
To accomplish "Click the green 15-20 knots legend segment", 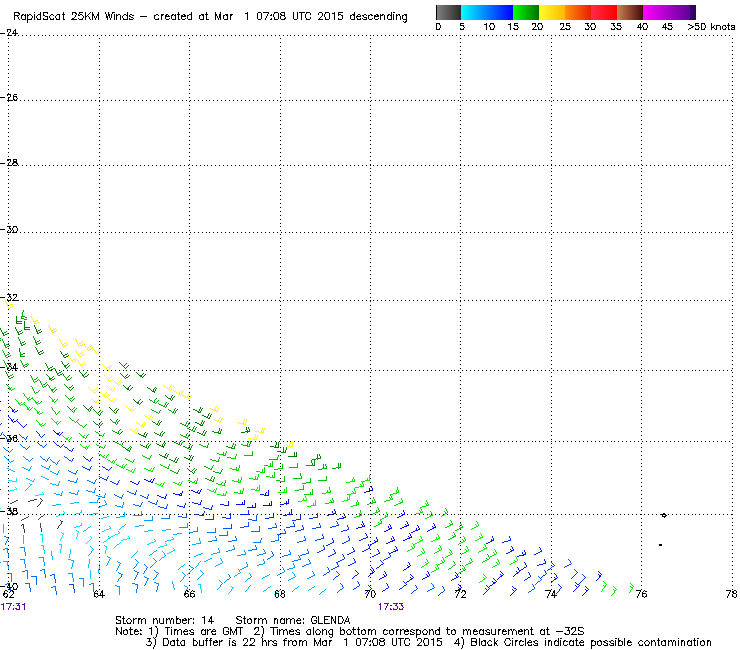I will click(526, 12).
